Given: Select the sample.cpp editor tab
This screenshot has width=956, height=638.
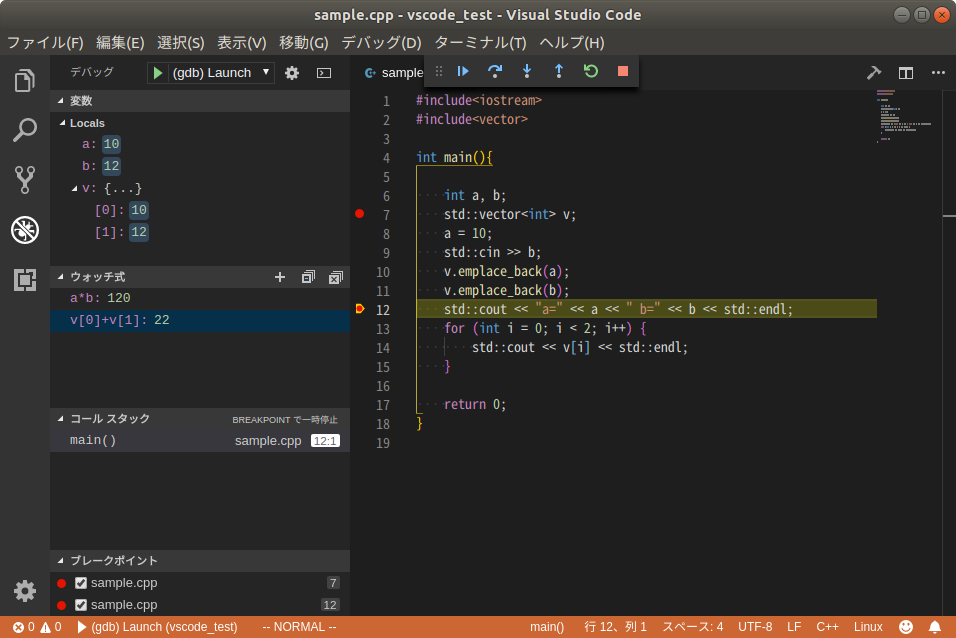Looking at the screenshot, I should pyautogui.click(x=393, y=73).
